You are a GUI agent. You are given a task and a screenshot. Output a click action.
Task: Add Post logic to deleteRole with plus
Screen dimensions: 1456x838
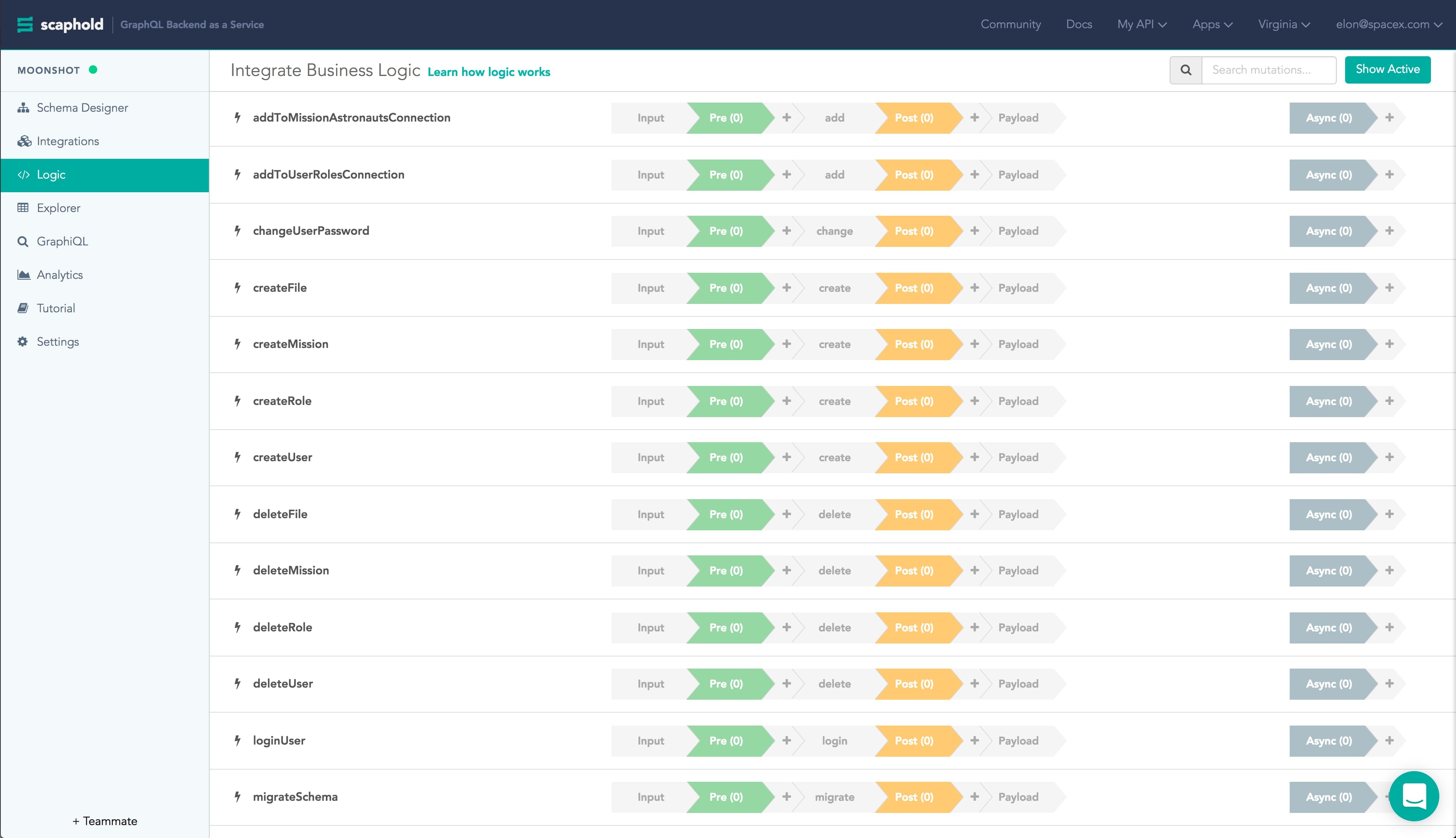pyautogui.click(x=974, y=627)
